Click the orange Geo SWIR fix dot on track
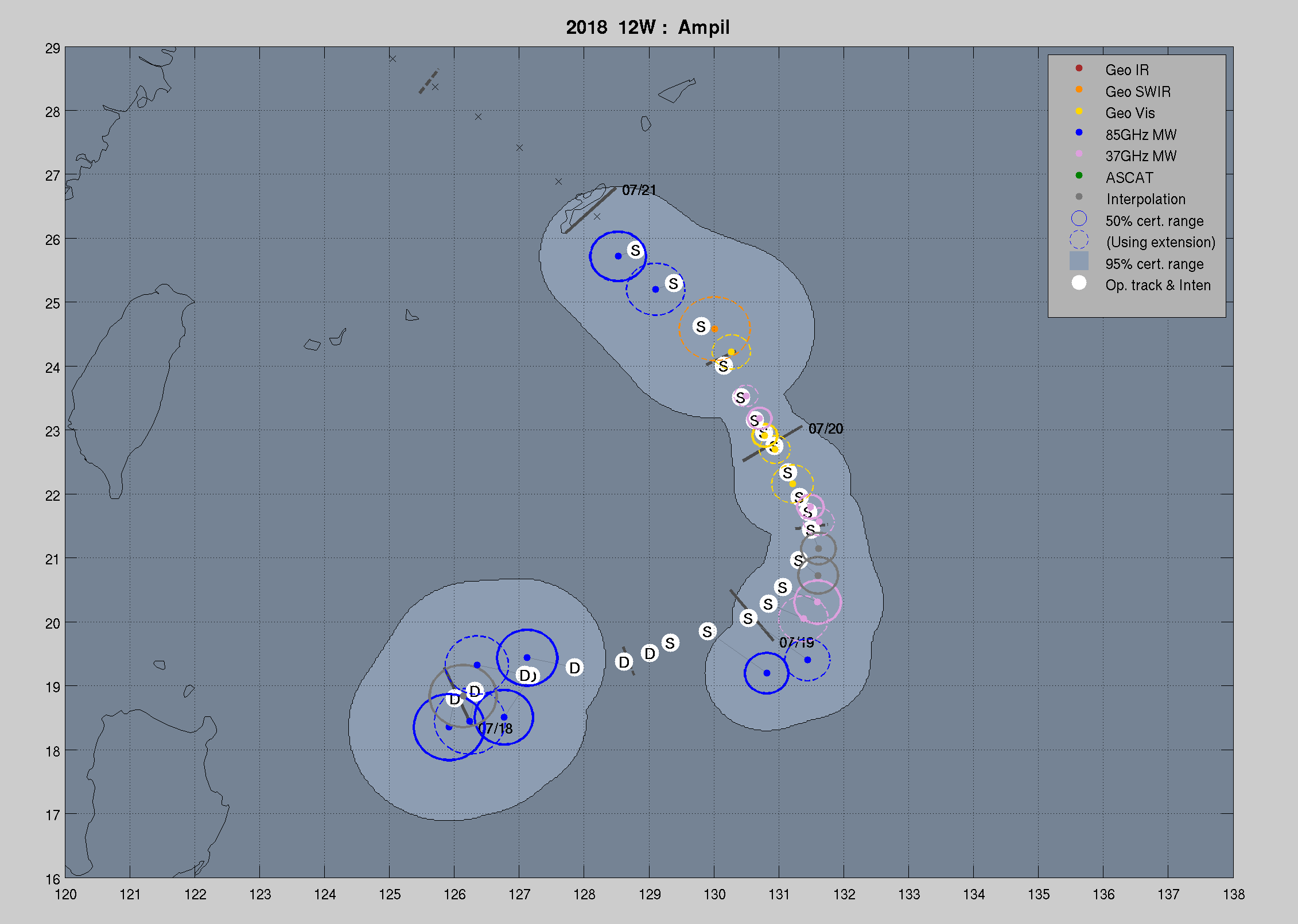Image resolution: width=1298 pixels, height=924 pixels. tap(714, 329)
